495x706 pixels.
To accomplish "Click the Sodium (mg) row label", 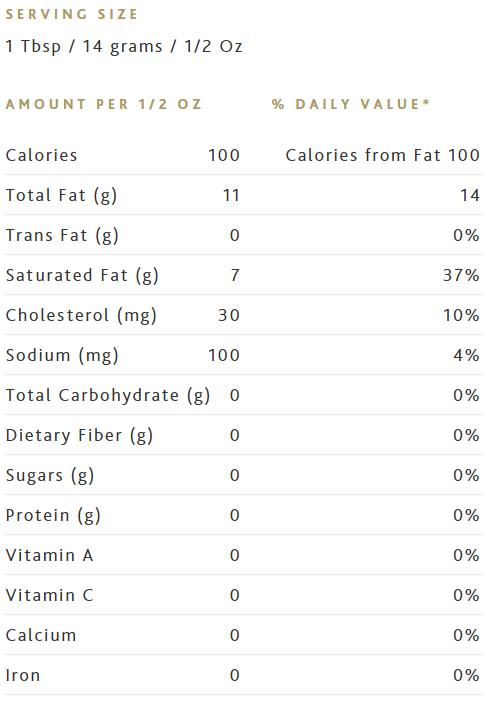I will (62, 356).
